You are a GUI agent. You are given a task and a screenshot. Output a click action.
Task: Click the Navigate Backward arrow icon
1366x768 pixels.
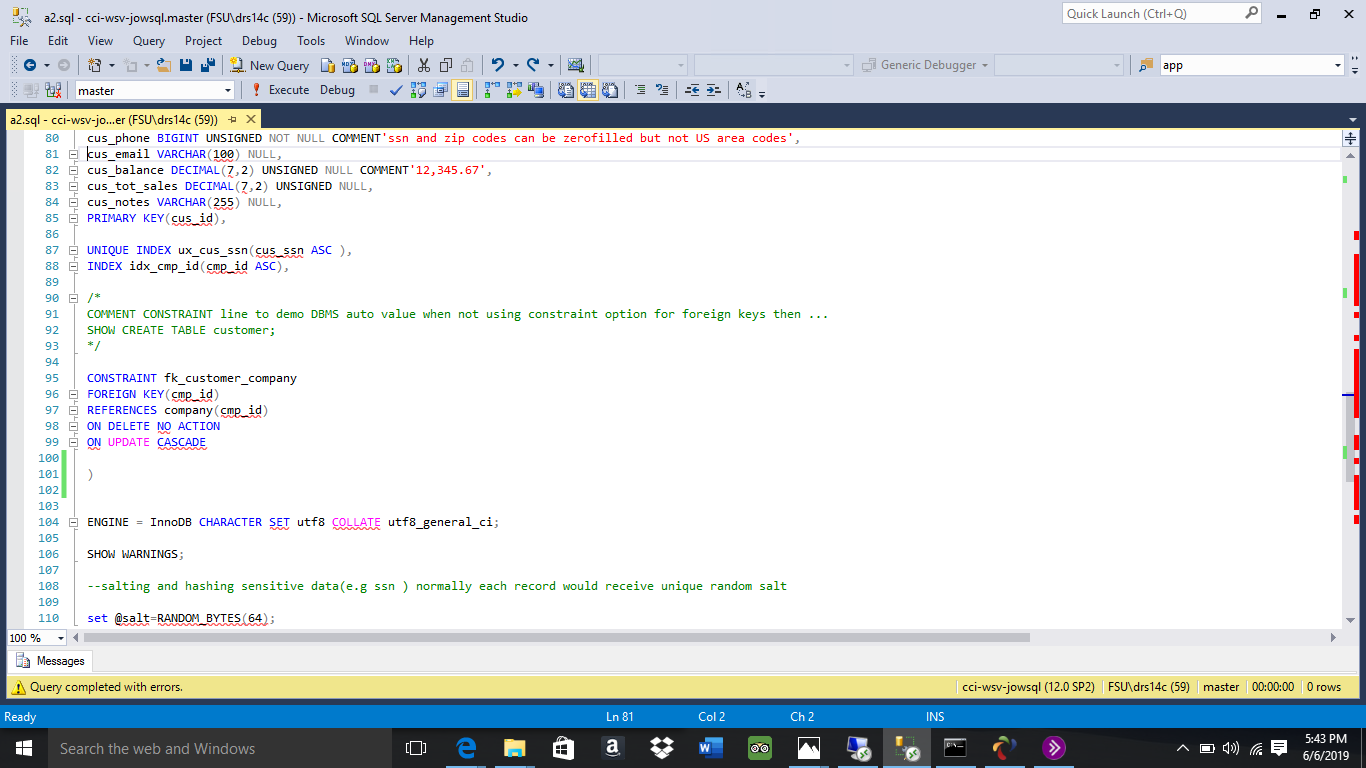pyautogui.click(x=29, y=65)
